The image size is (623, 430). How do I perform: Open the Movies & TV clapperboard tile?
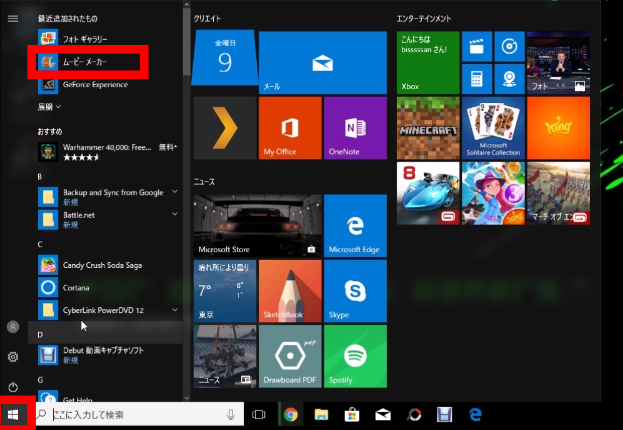(x=477, y=46)
